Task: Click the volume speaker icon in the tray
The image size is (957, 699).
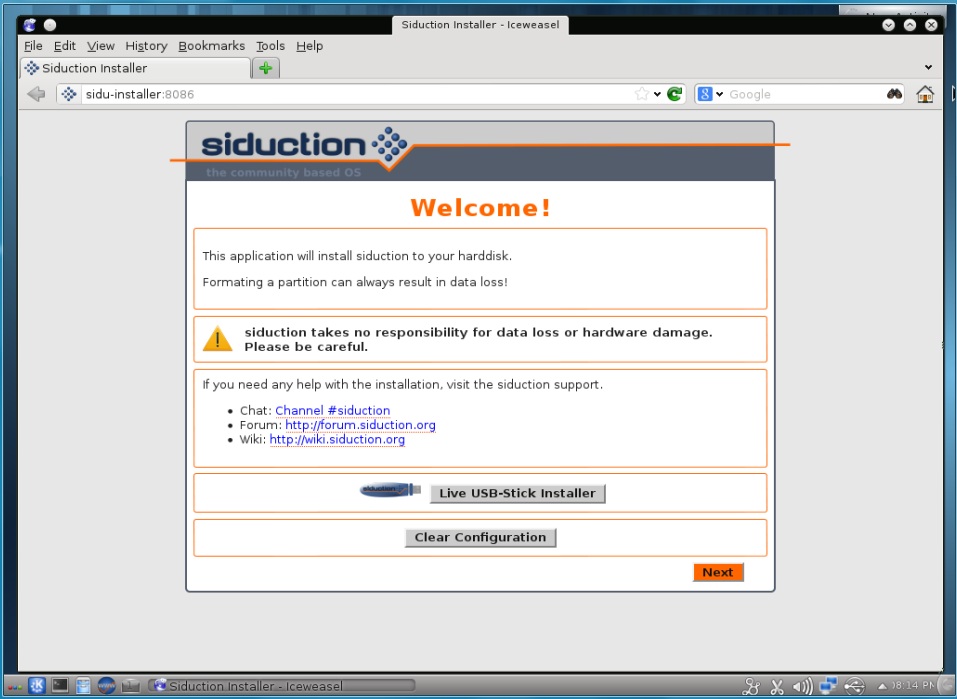Action: click(x=802, y=686)
